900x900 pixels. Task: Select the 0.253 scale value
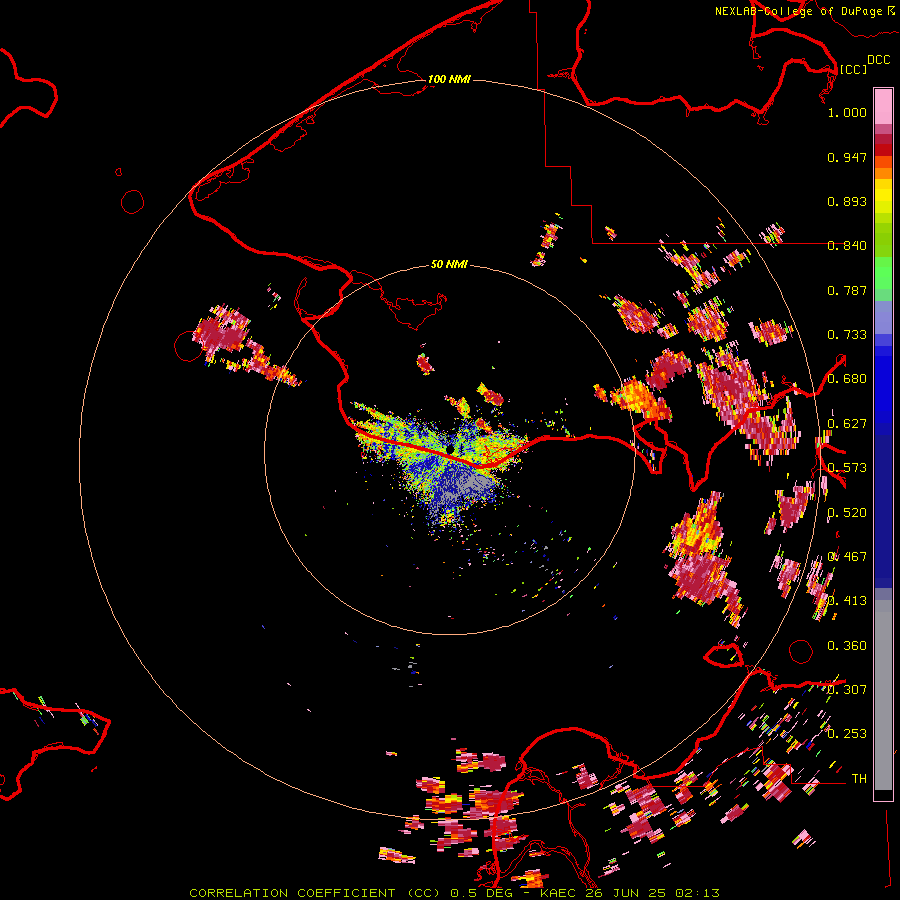(847, 734)
